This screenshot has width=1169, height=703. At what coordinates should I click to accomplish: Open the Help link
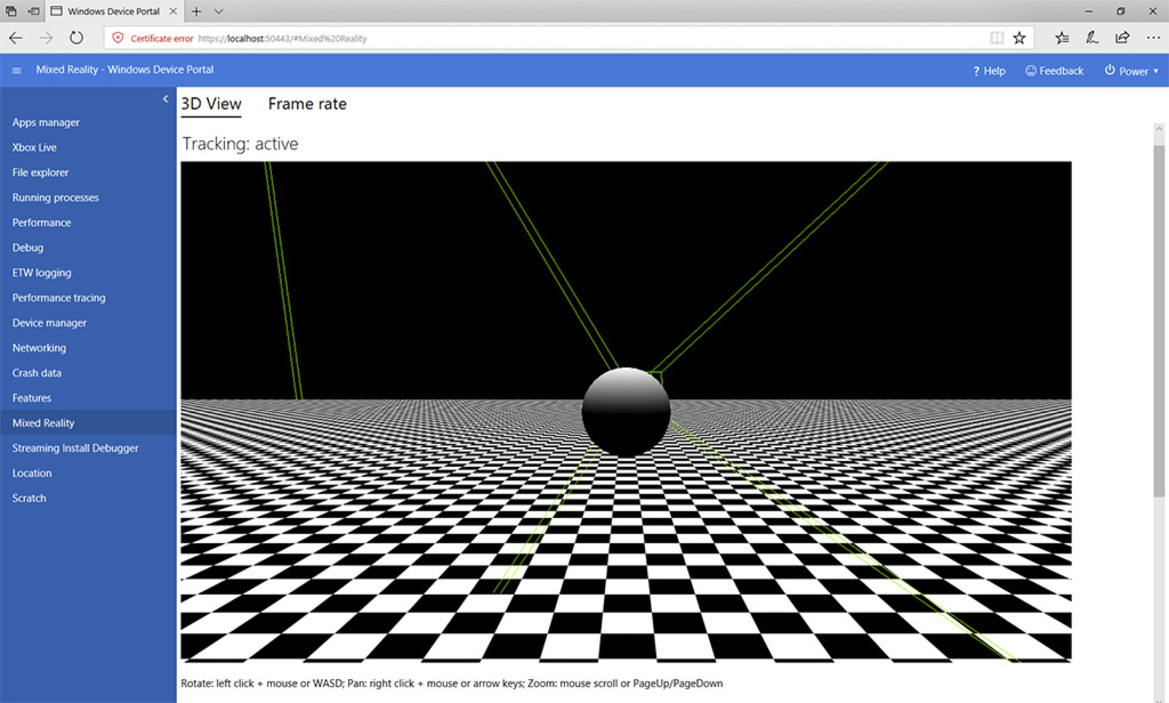(989, 71)
